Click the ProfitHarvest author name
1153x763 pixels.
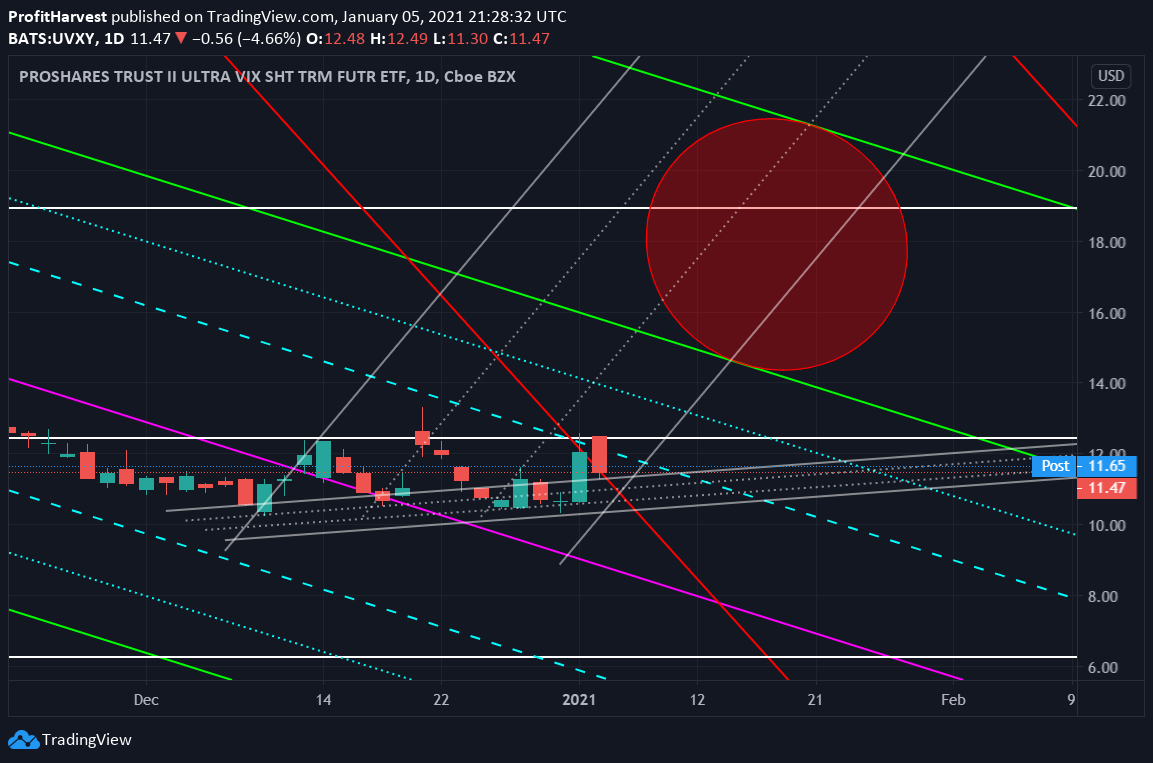tap(57, 16)
